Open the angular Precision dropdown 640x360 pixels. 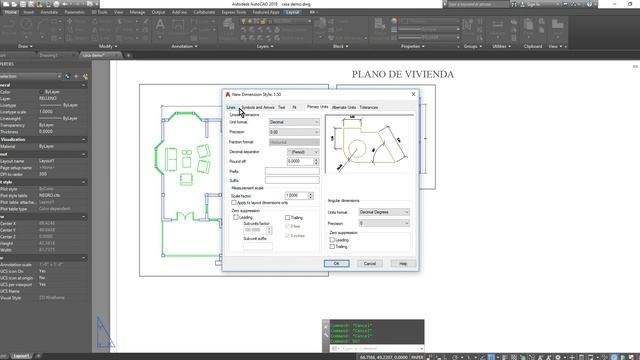point(384,223)
